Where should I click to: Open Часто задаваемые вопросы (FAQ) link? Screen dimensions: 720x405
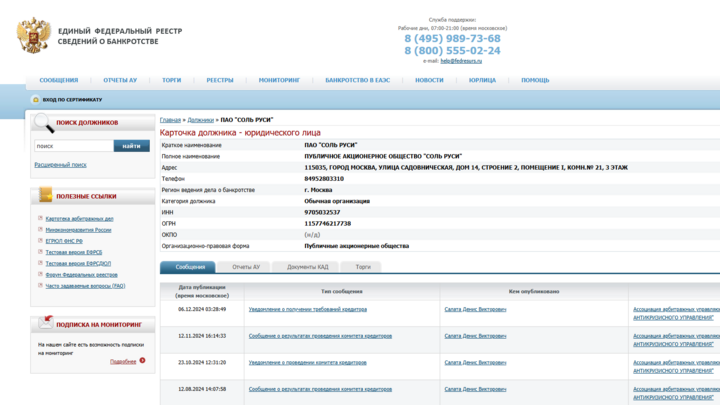(x=85, y=286)
